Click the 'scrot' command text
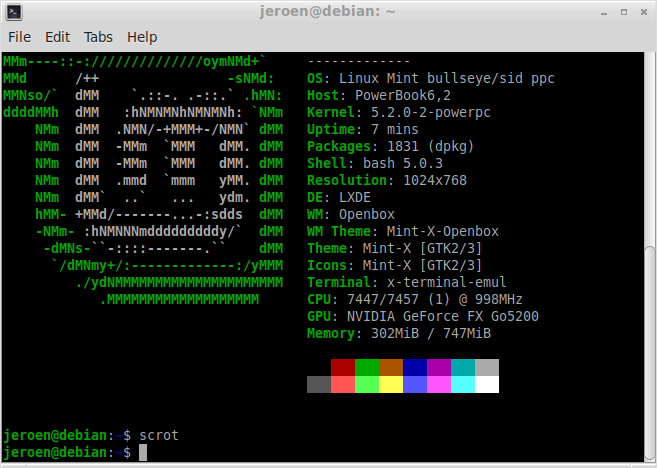Screen dimensions: 657x468 click(x=159, y=435)
